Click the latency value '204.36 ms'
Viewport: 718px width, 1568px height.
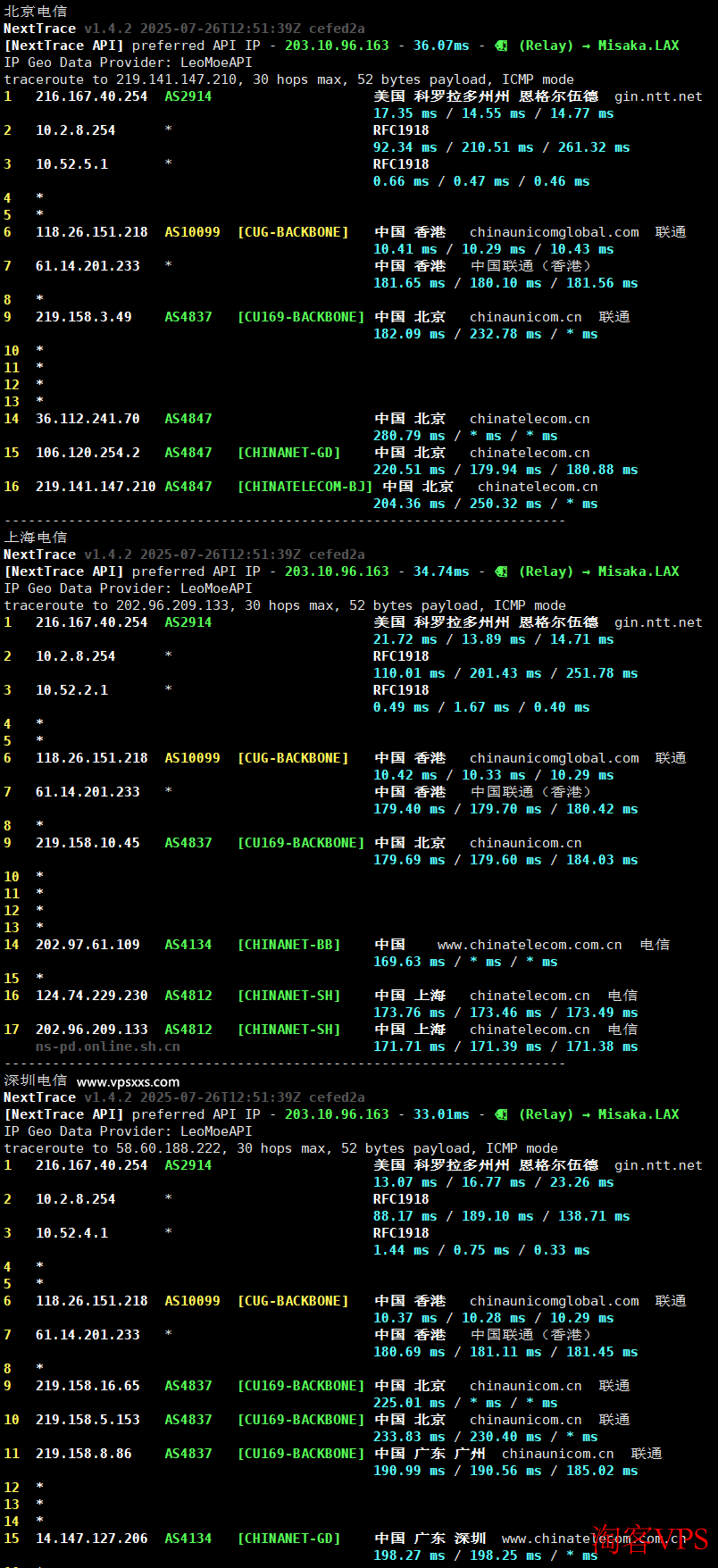coord(409,504)
